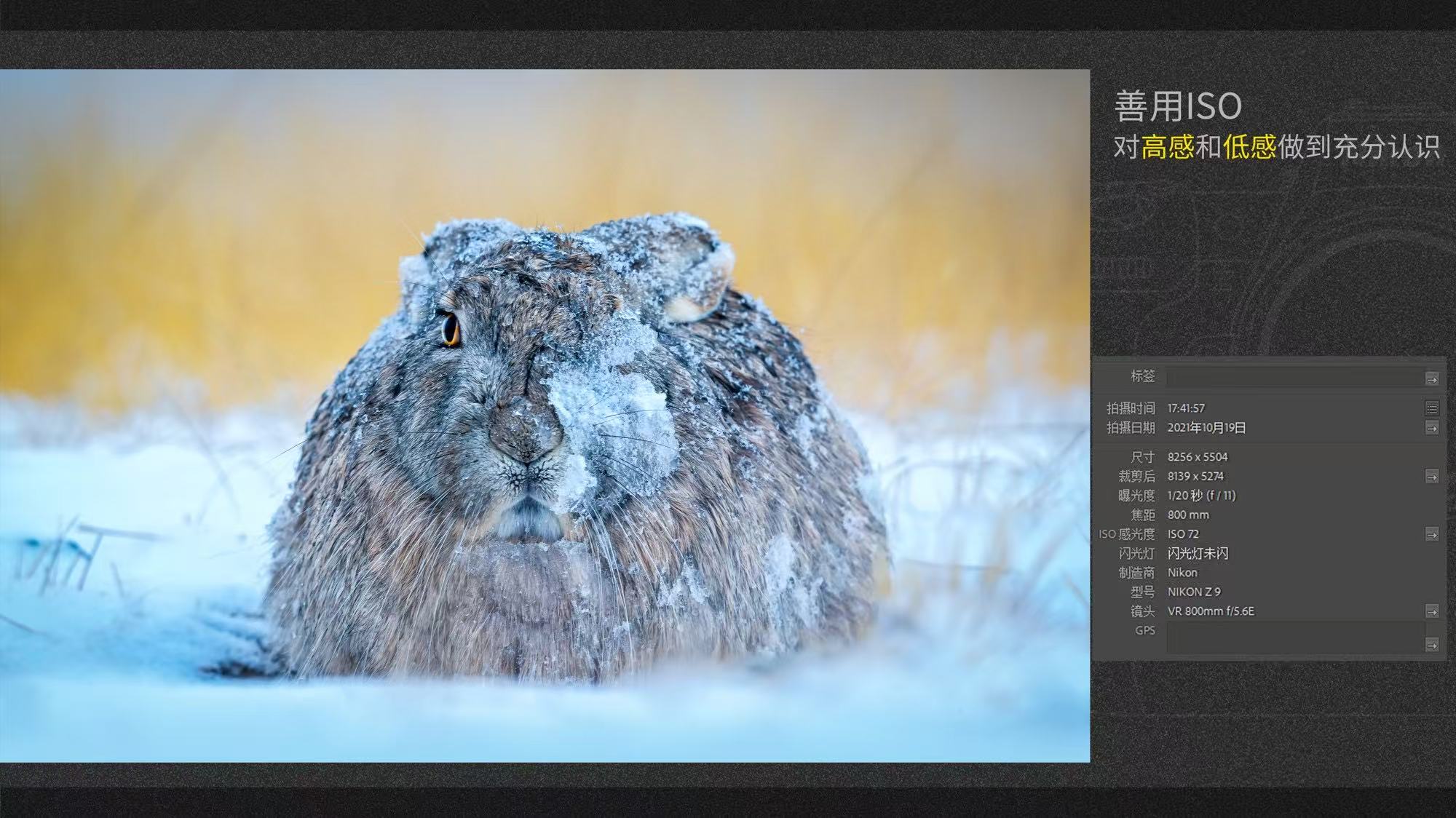Click the 焦距 field label
This screenshot has width=1456, height=818.
(x=1143, y=515)
